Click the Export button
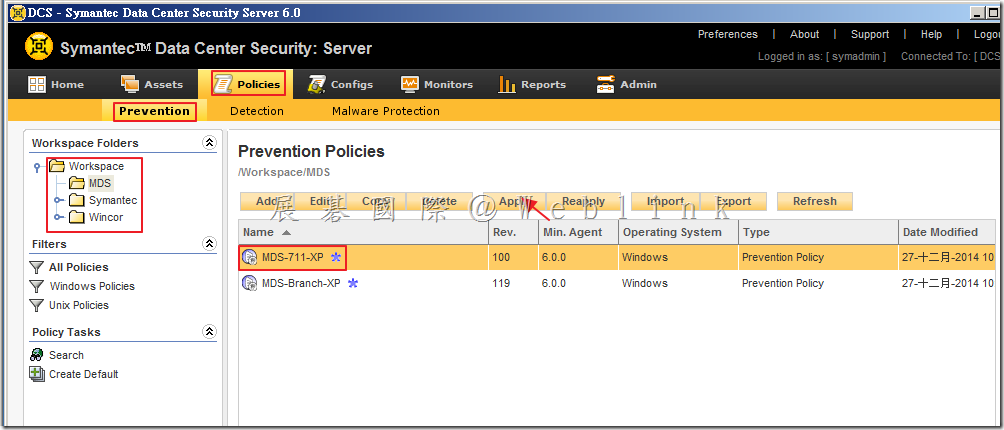 [x=734, y=201]
